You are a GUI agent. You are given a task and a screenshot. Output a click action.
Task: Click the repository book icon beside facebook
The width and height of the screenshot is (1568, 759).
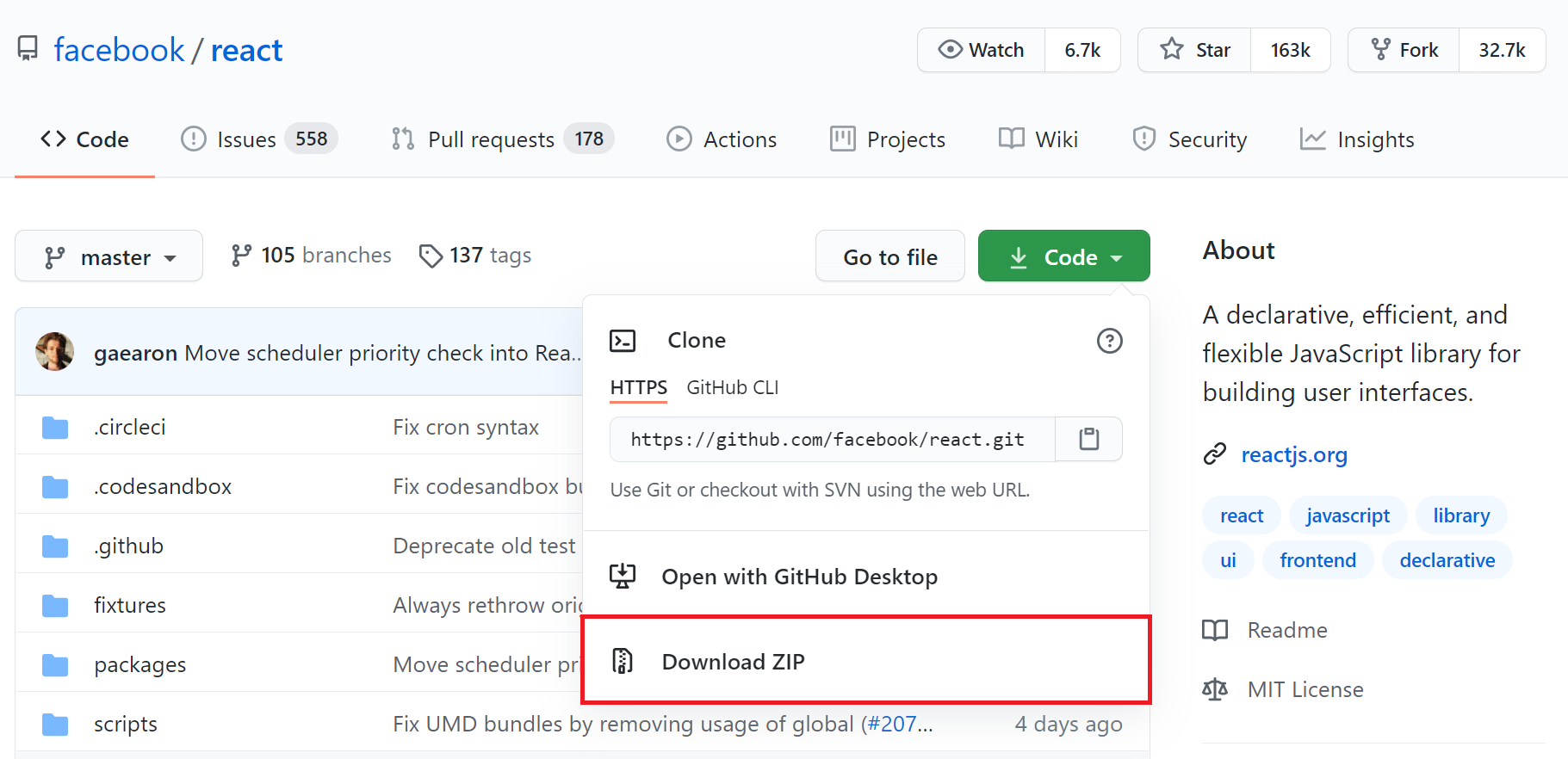(x=28, y=49)
